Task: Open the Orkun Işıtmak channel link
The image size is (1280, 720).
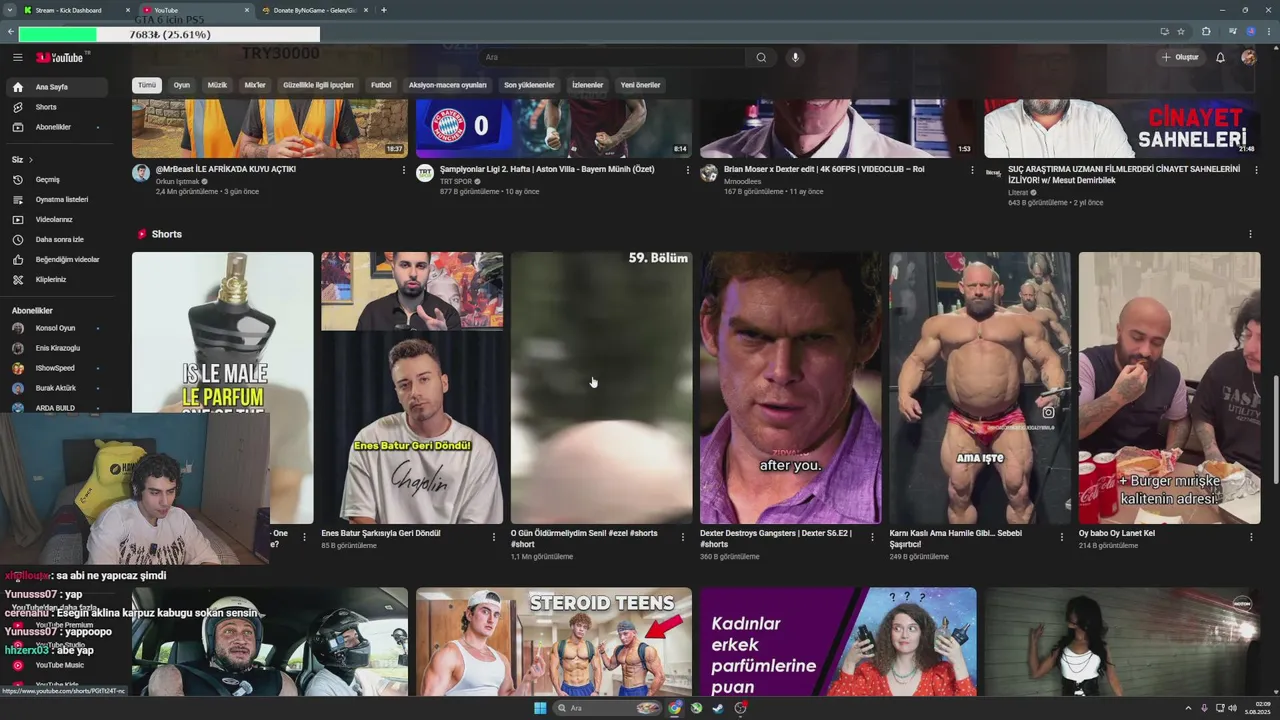Action: coord(177,181)
